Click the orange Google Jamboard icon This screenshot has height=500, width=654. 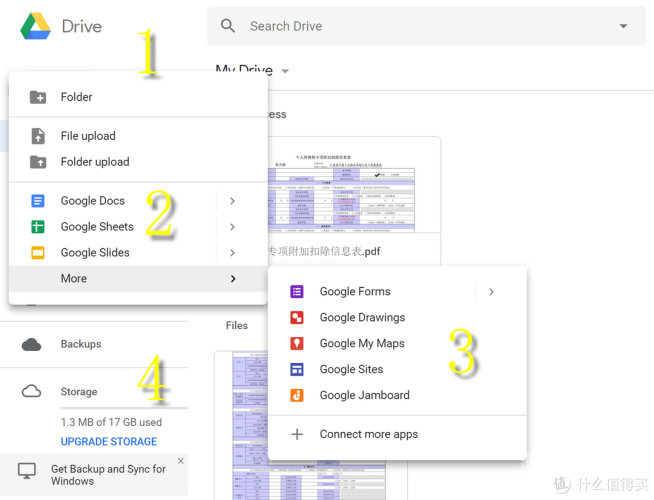coord(297,395)
